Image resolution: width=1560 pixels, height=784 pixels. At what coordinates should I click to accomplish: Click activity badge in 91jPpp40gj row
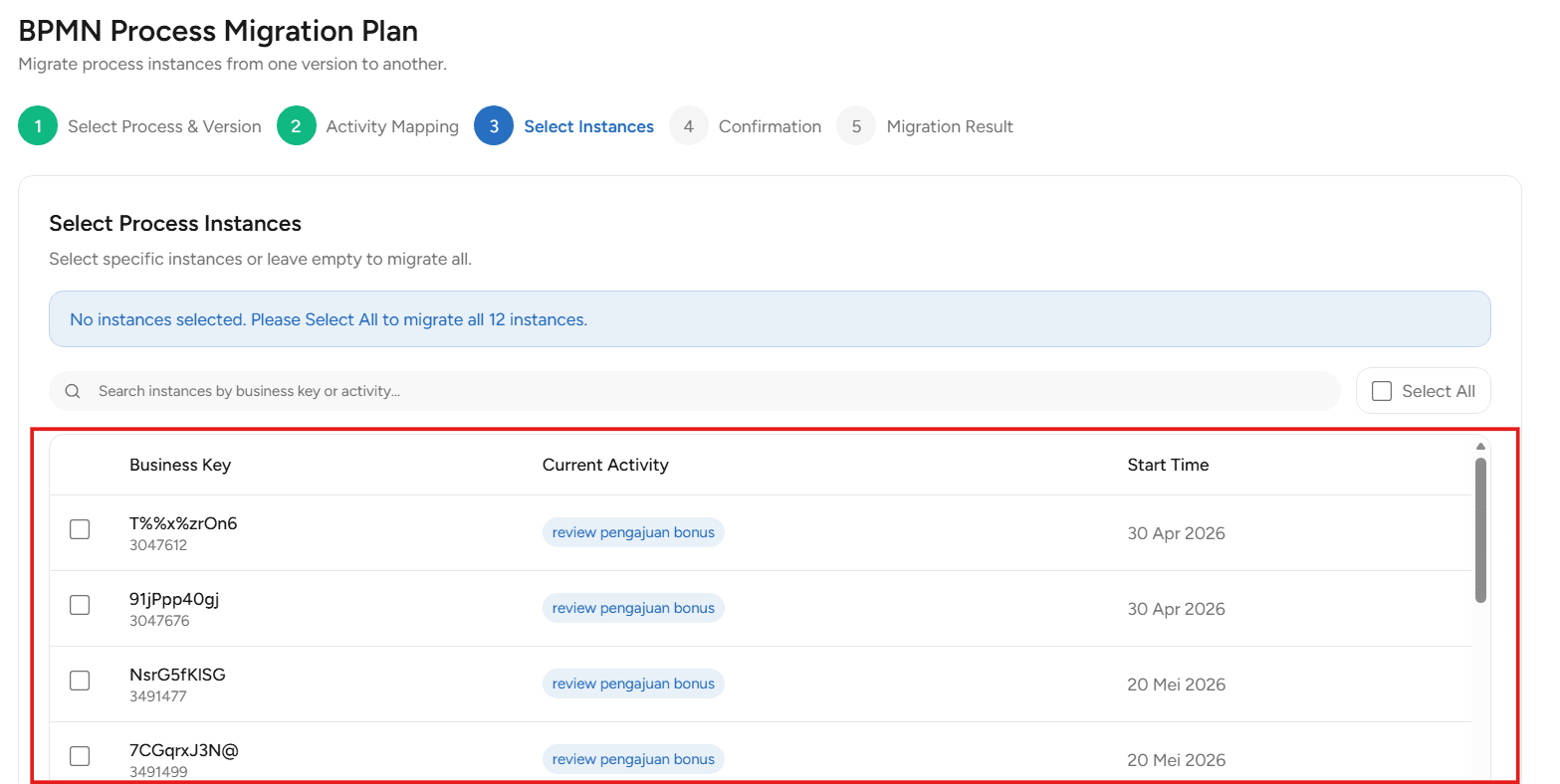click(633, 608)
